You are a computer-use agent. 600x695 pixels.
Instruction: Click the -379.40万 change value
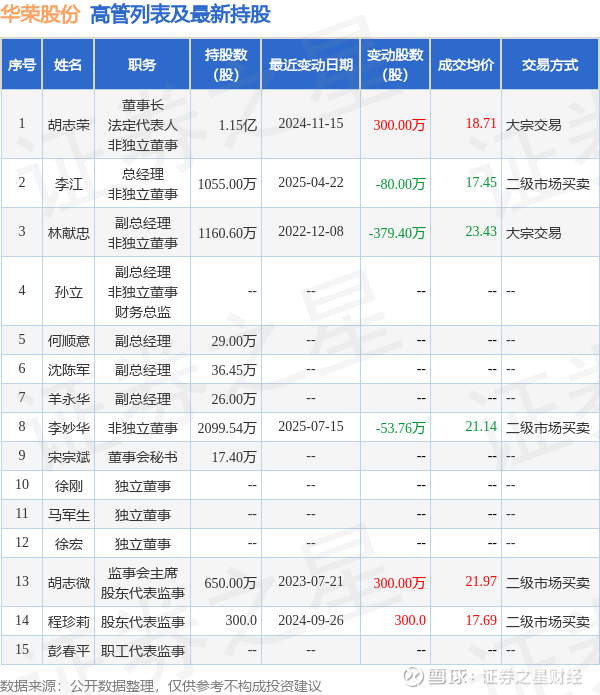[397, 233]
